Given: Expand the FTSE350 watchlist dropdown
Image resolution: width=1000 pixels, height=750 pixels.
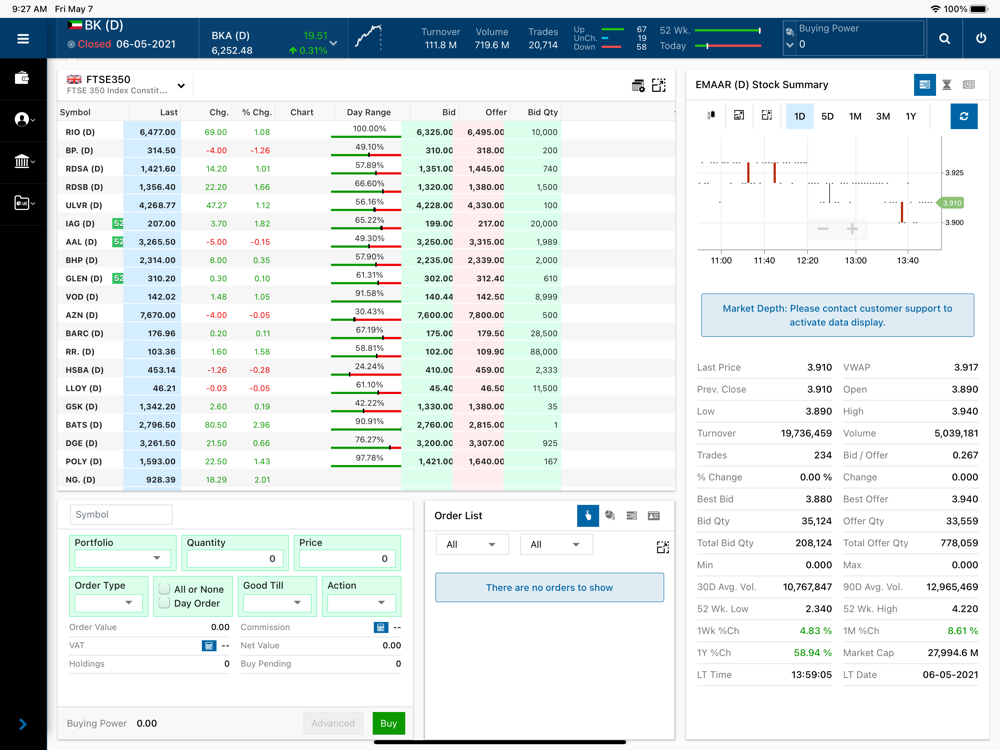Looking at the screenshot, I should pos(181,85).
